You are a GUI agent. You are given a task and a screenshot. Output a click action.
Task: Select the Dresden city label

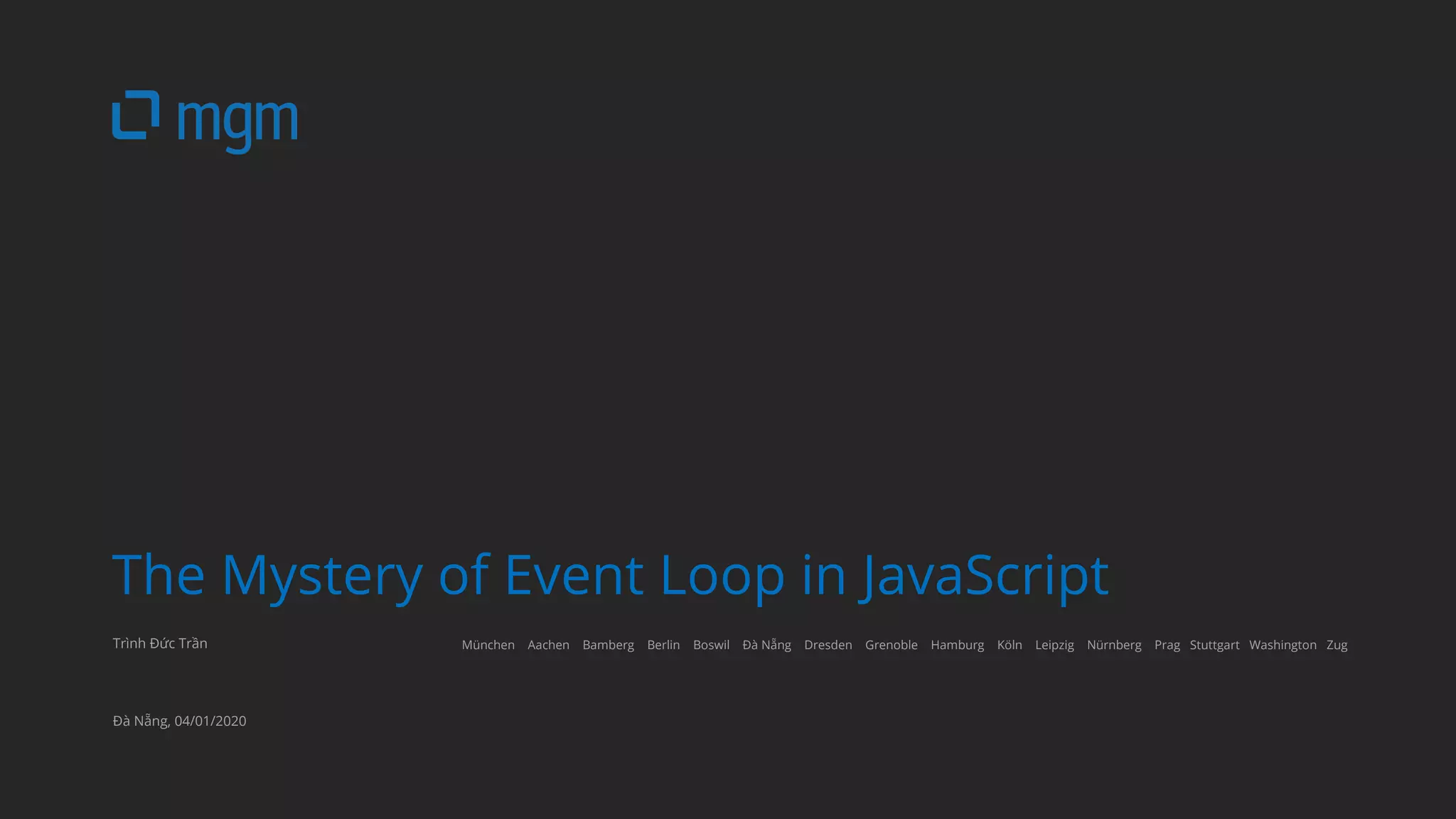point(828,645)
